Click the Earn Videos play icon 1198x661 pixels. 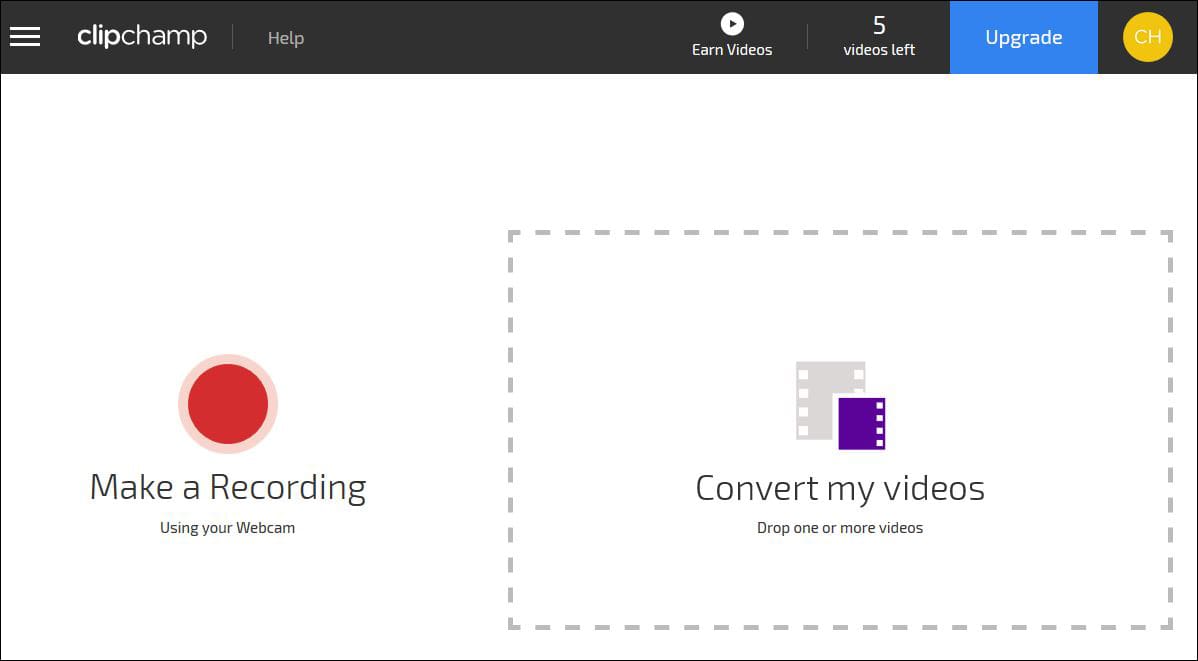732,23
